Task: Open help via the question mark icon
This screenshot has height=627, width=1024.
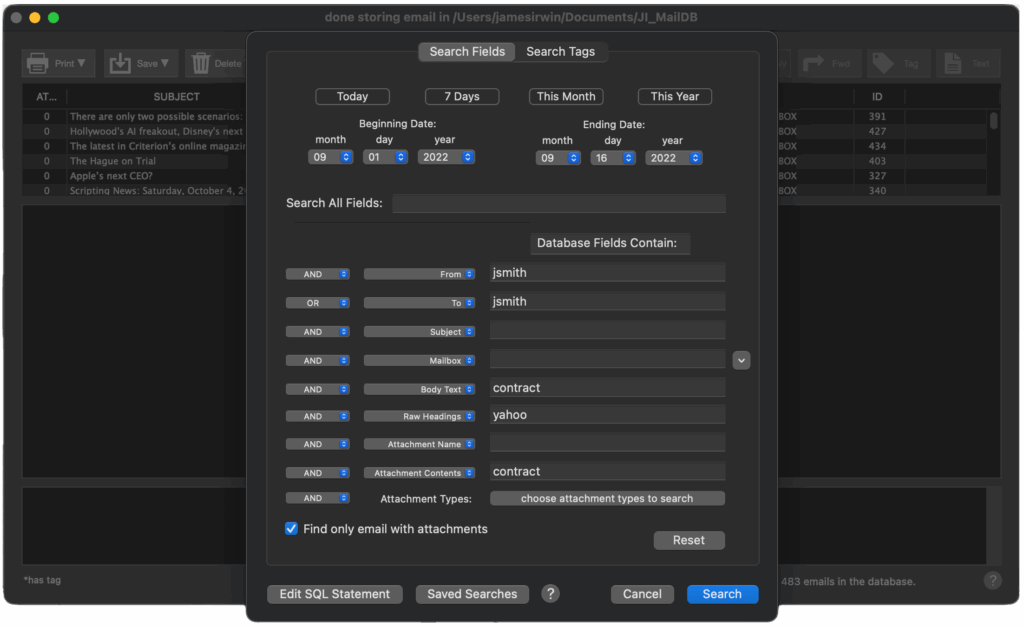Action: [993, 579]
